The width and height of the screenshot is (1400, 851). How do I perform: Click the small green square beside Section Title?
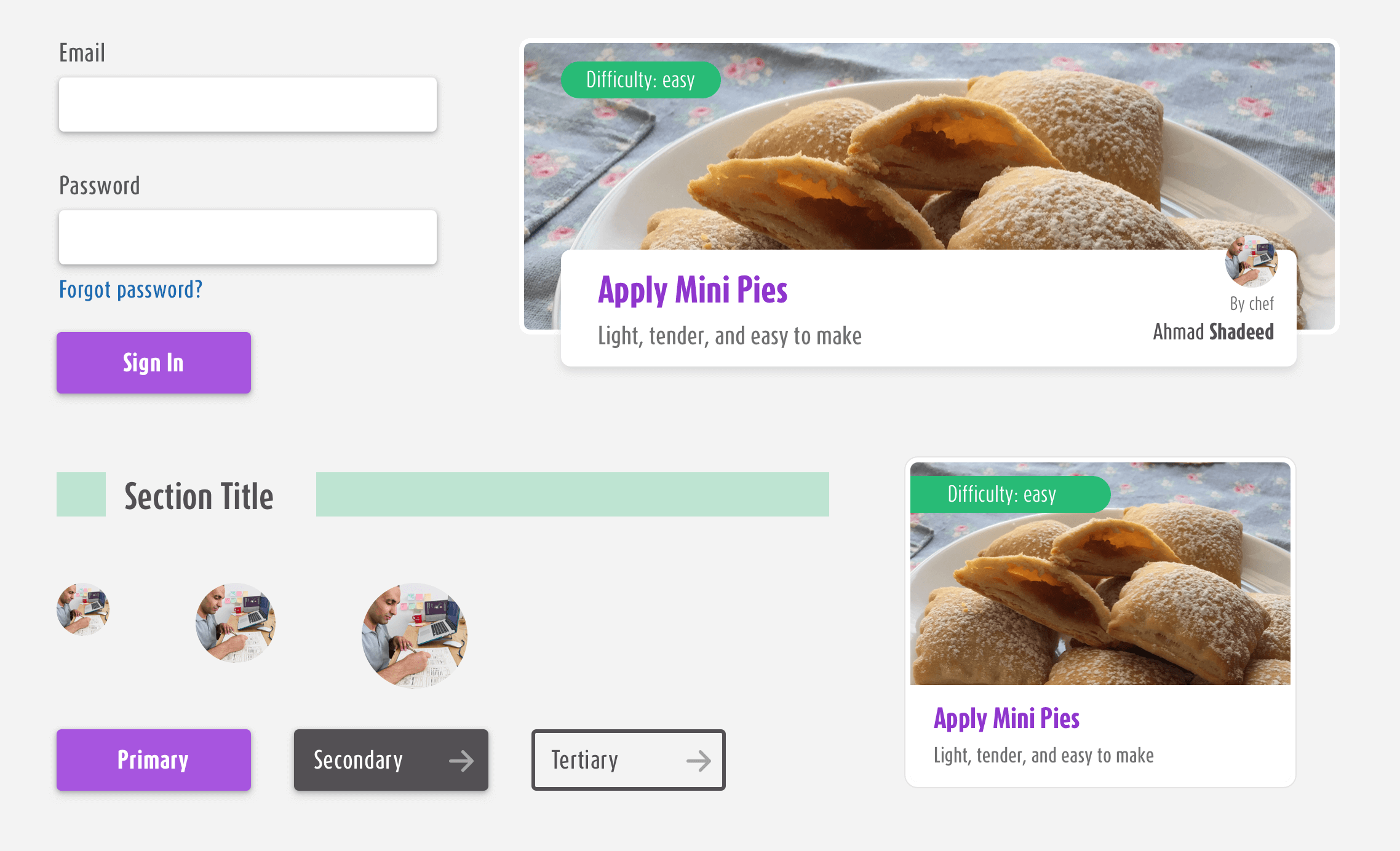pyautogui.click(x=81, y=494)
